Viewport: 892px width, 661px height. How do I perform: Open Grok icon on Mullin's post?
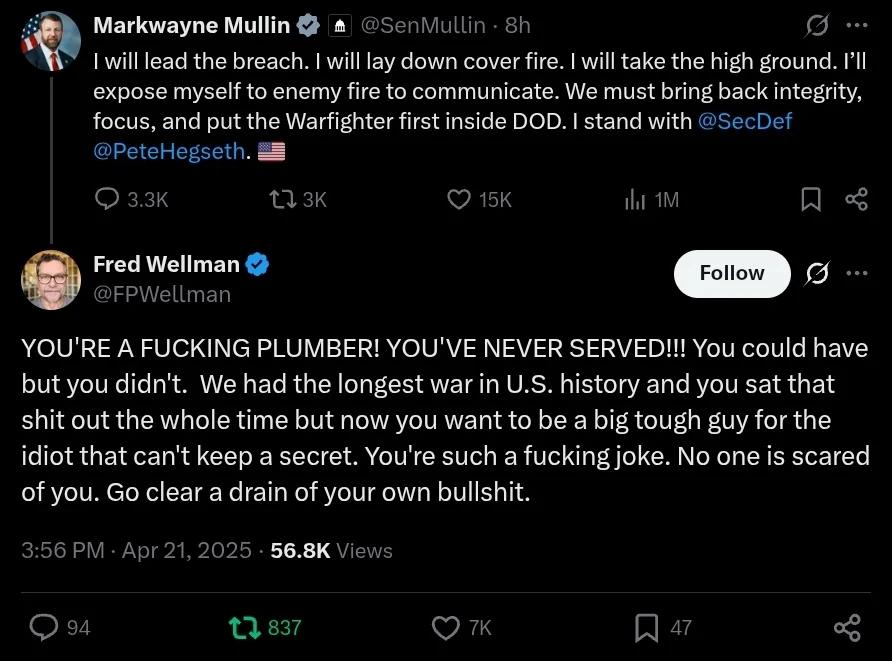point(819,24)
